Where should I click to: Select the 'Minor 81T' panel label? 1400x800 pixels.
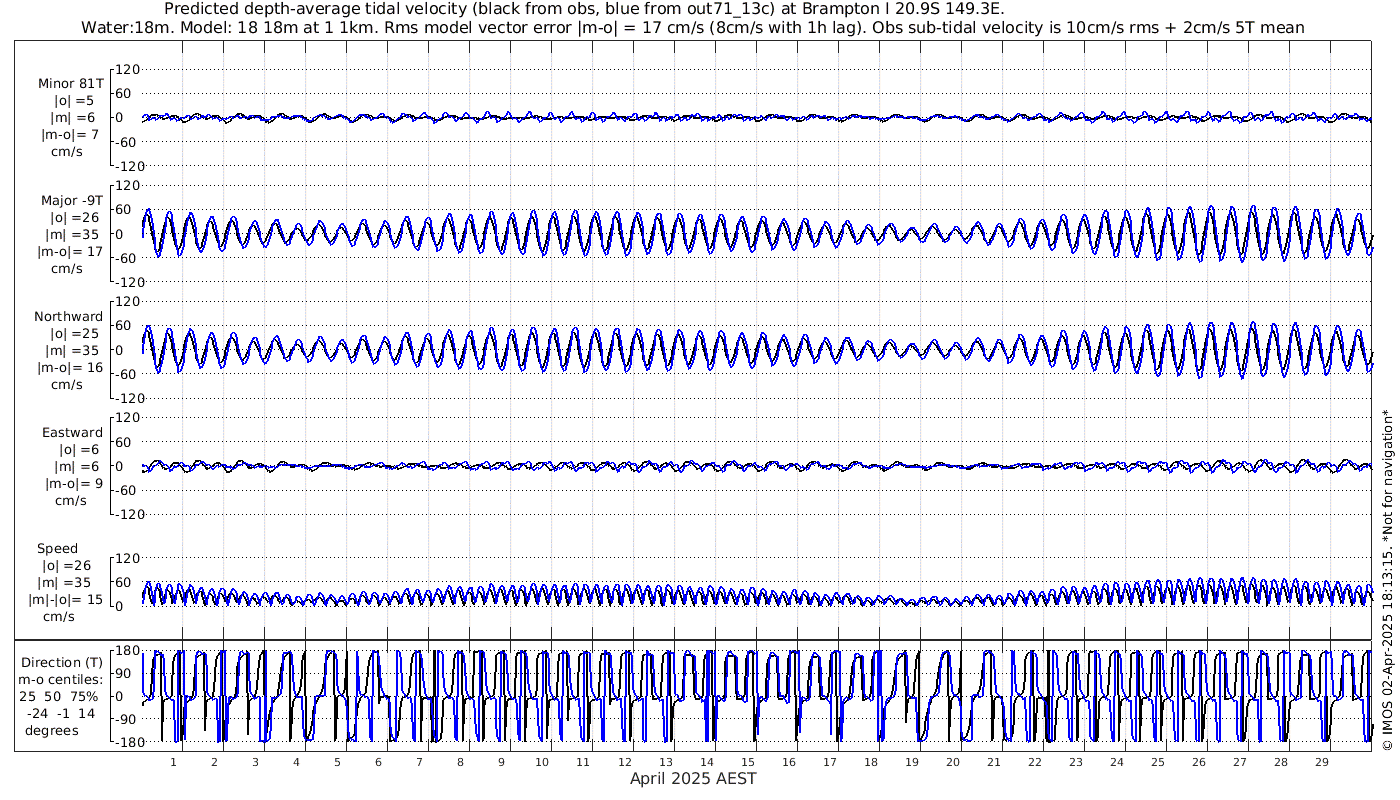pyautogui.click(x=71, y=83)
